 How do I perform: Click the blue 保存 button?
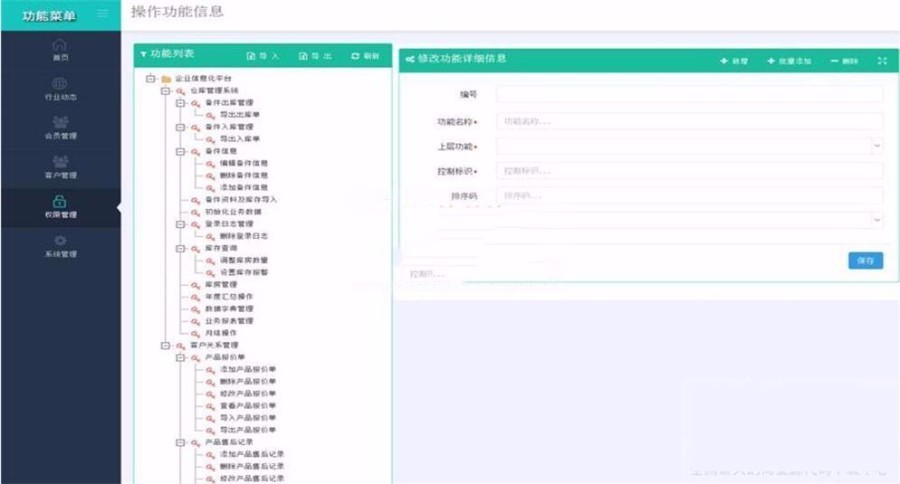tap(865, 260)
